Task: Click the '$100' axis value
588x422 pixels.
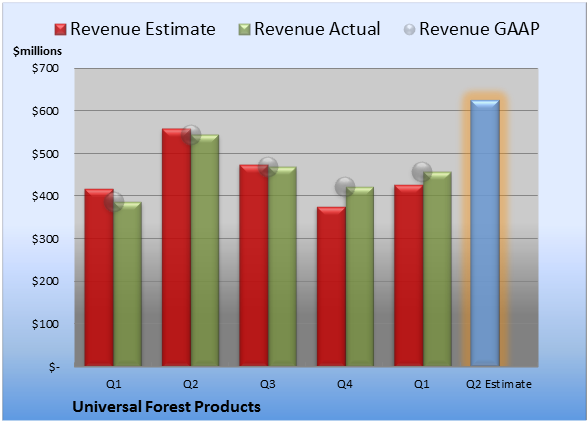Action: (45, 324)
